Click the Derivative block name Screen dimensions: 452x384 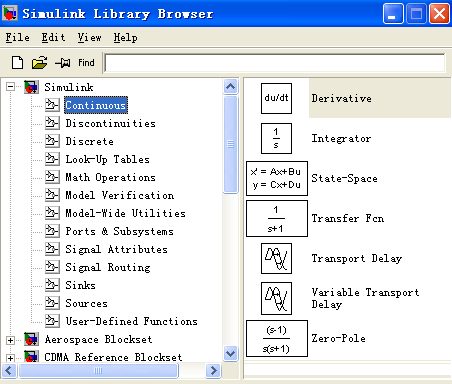pyautogui.click(x=341, y=98)
